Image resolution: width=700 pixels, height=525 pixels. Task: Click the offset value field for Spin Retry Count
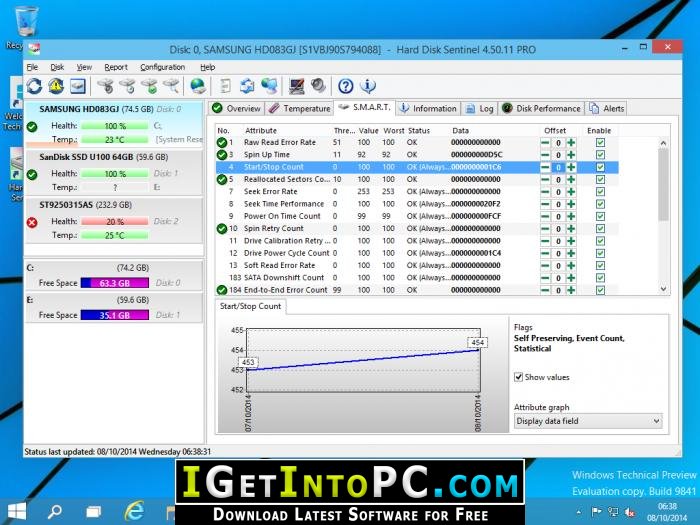pos(558,229)
